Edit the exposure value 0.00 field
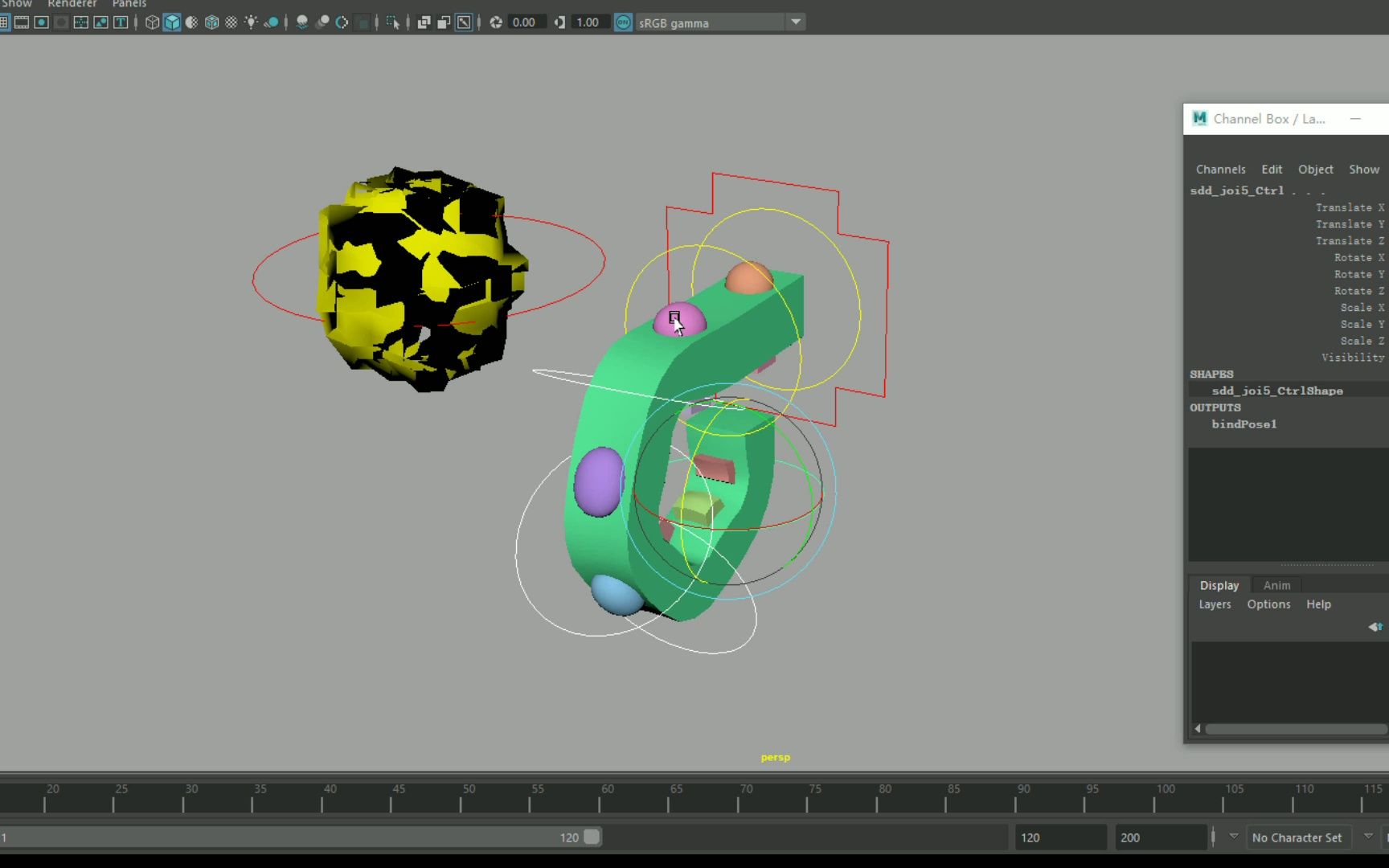The height and width of the screenshot is (868, 1389). coord(527,23)
